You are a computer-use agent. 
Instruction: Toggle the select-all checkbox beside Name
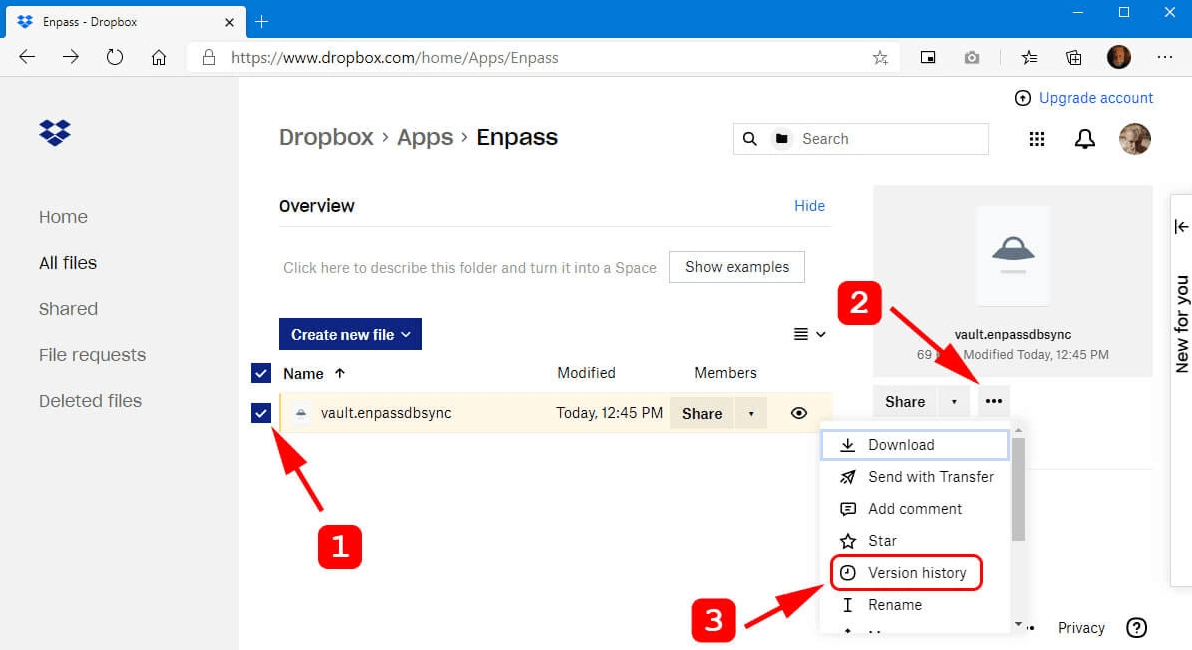261,373
